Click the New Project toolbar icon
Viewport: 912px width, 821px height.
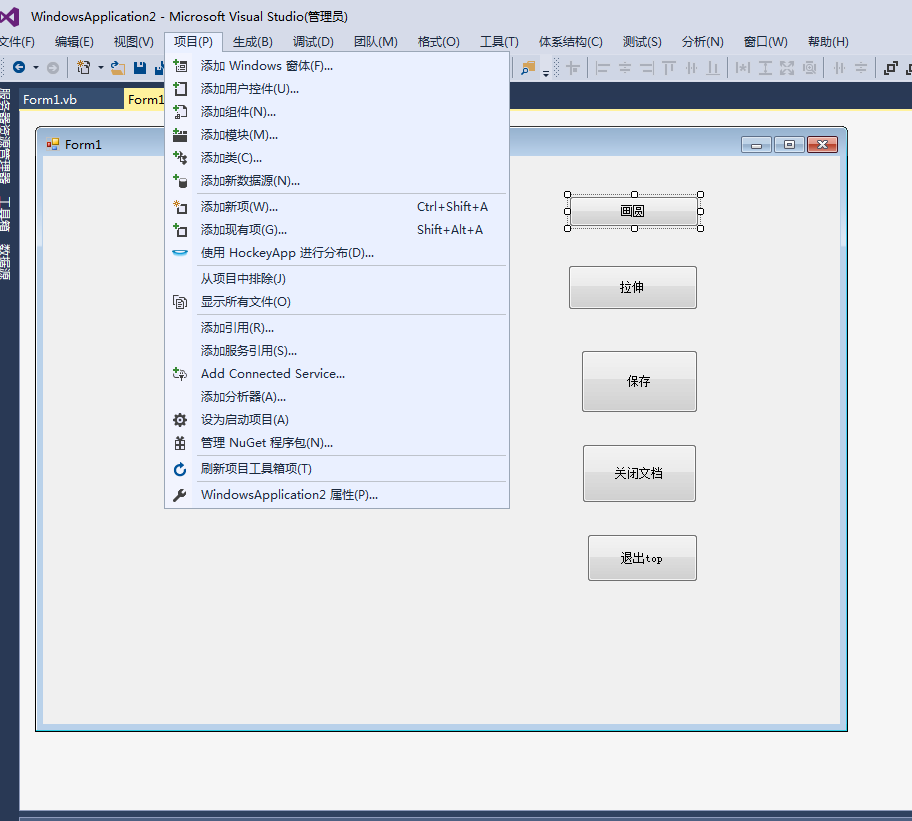pyautogui.click(x=84, y=68)
